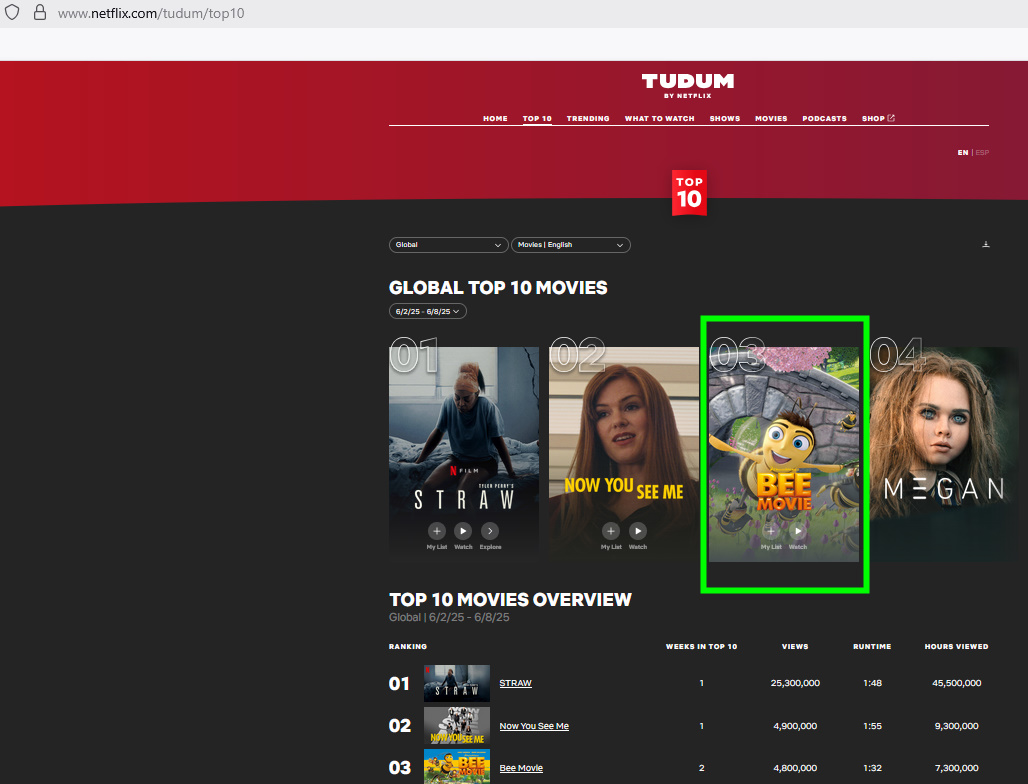This screenshot has width=1028, height=784.
Task: Select the Top 10 nav tab
Action: coord(537,119)
